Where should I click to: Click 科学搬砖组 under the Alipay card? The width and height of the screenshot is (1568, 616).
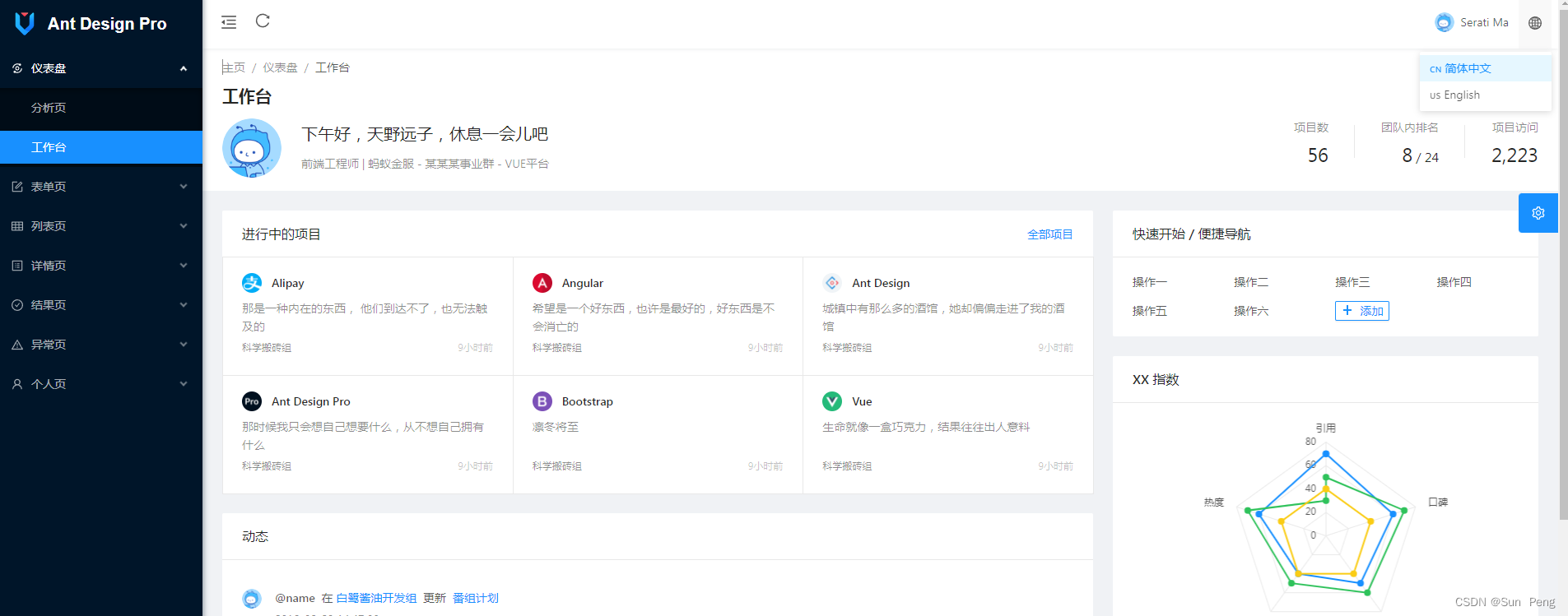tap(267, 348)
